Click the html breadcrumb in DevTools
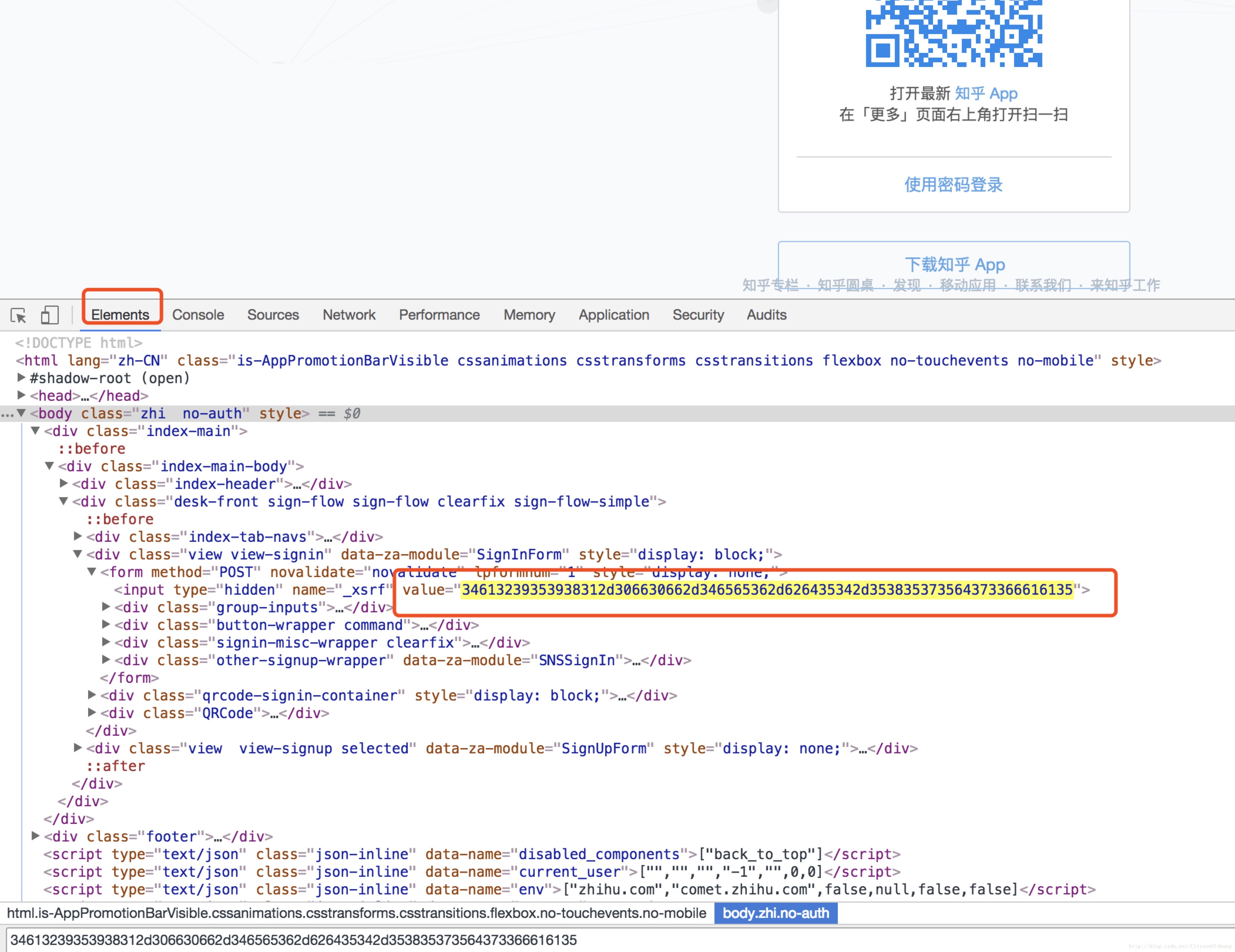 (x=356, y=913)
